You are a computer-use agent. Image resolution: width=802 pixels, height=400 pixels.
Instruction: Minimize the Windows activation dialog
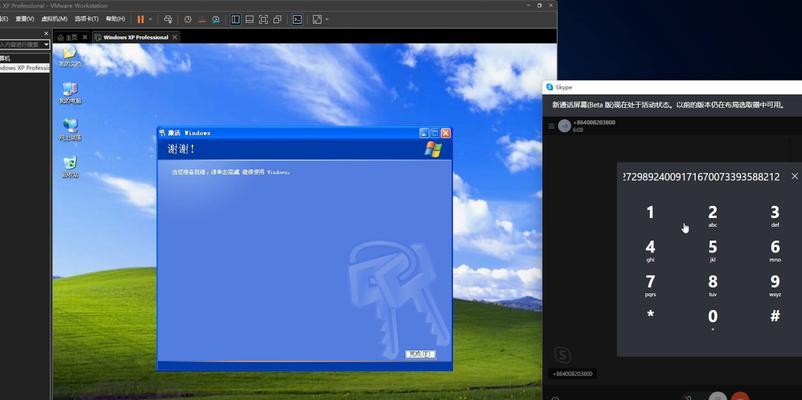pyautogui.click(x=424, y=133)
